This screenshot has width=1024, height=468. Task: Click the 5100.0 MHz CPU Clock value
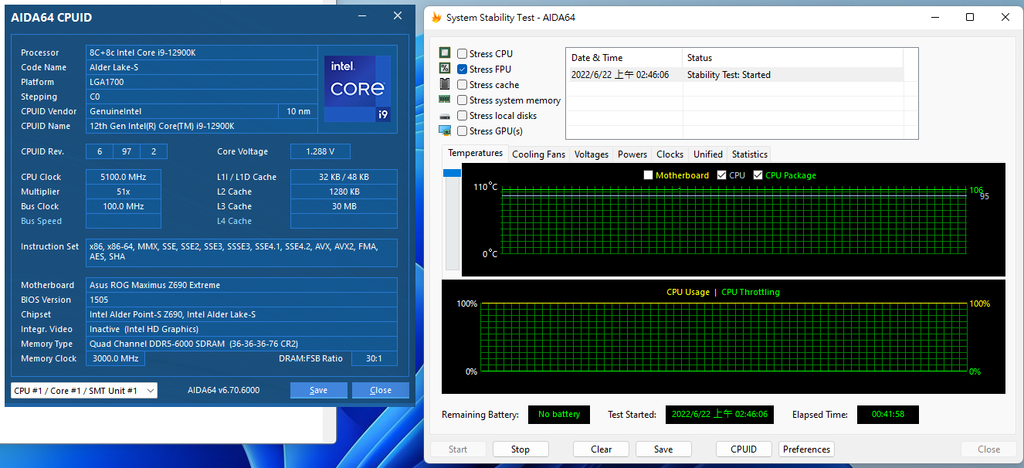(123, 177)
